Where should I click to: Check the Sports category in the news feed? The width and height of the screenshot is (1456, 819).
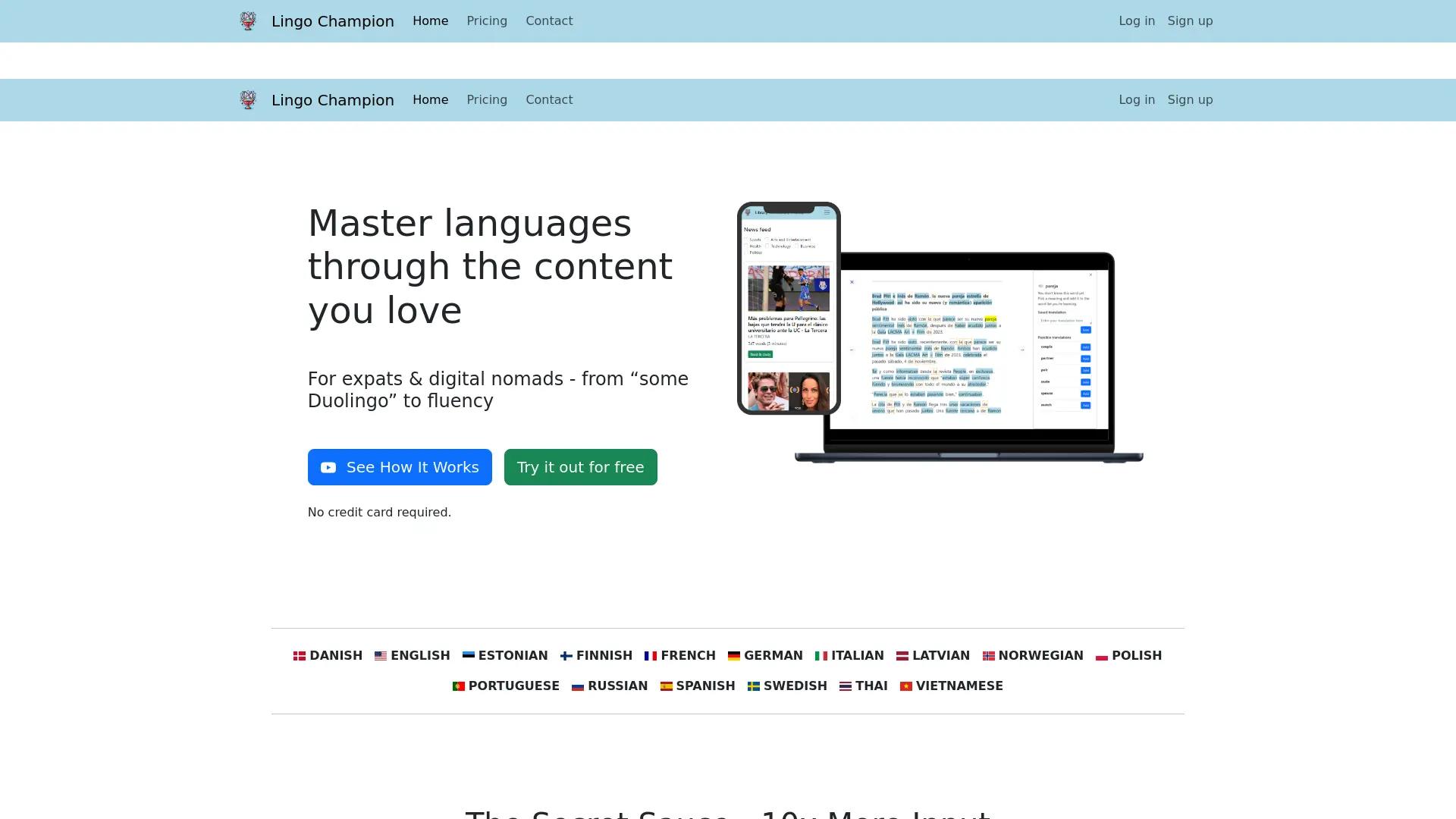(745, 239)
